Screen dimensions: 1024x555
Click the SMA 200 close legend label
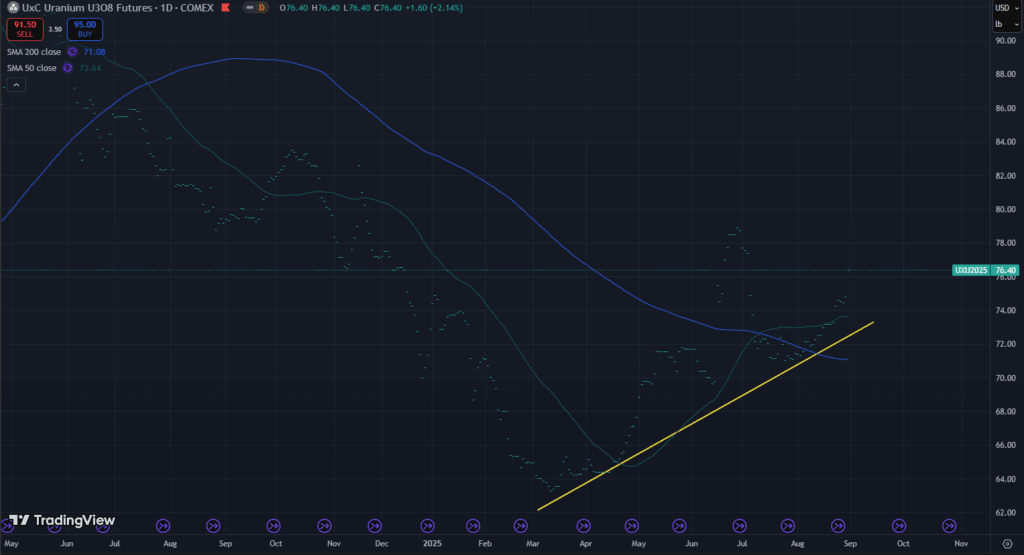[x=35, y=51]
